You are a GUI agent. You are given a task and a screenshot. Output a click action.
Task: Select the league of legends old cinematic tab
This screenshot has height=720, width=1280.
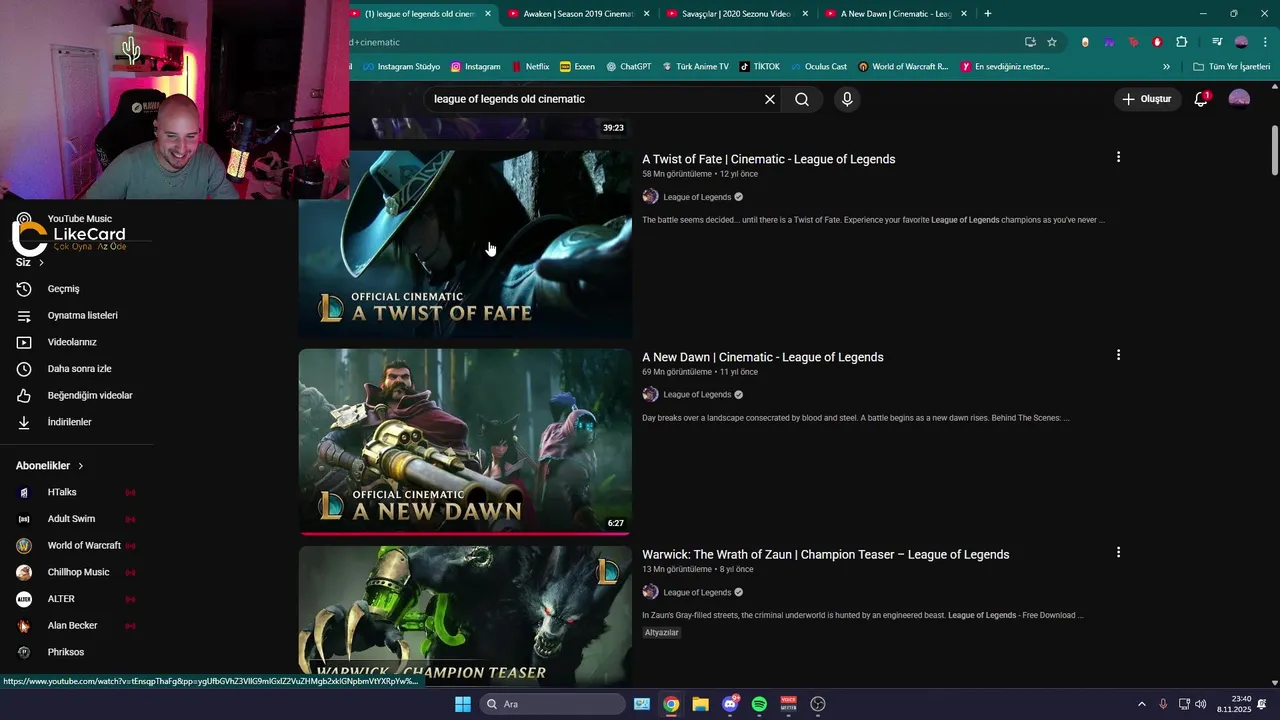[x=419, y=14]
